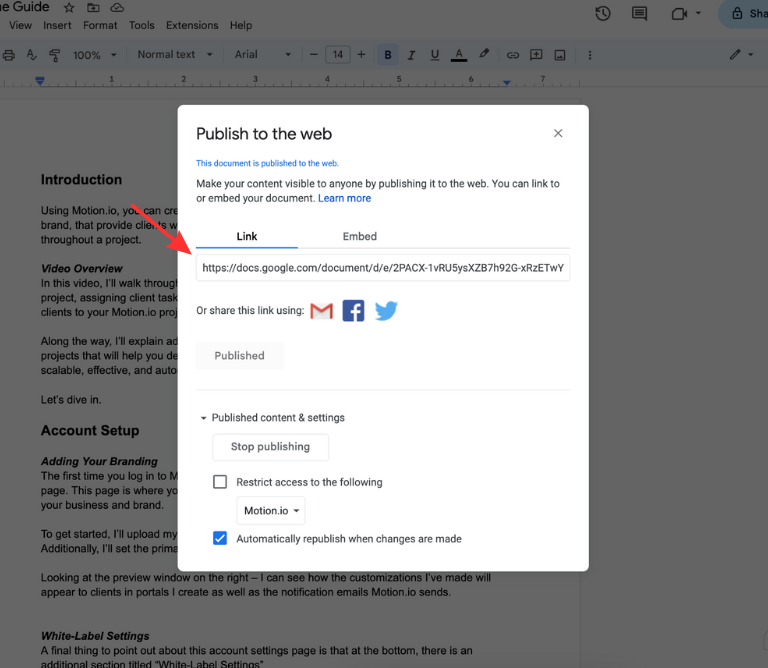Collapse Published content & settings section
Viewport: 768px width, 668px height.
pos(204,418)
